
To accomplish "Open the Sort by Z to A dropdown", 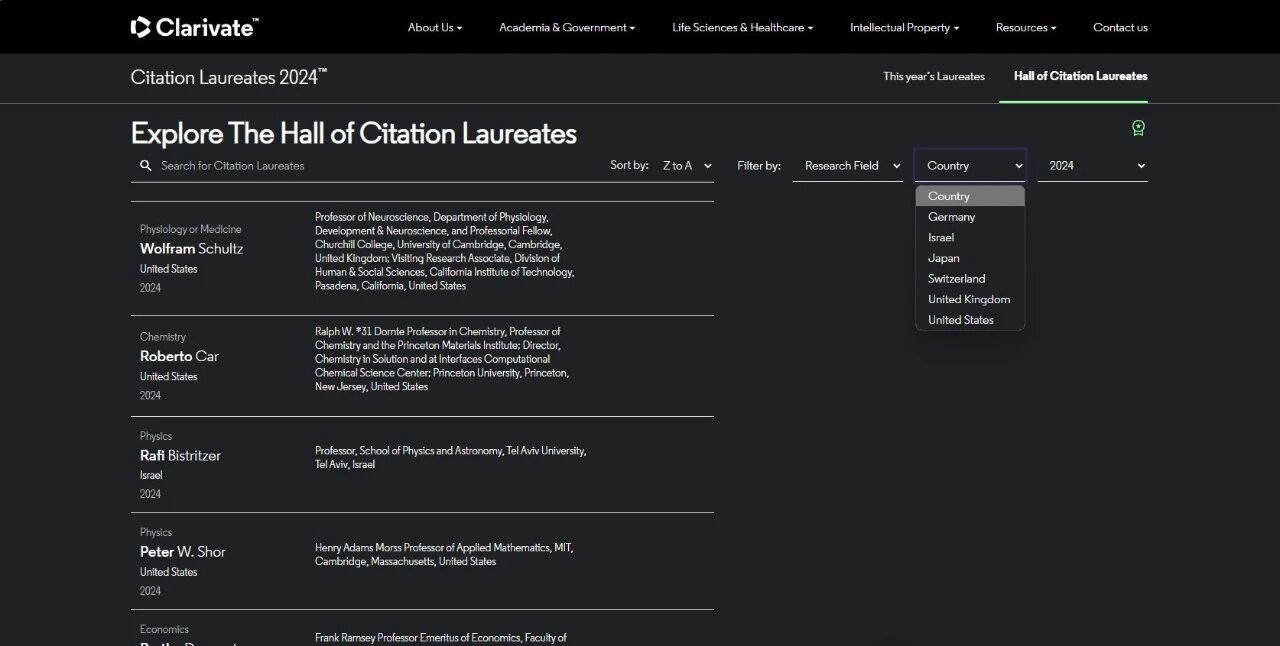I will [686, 166].
